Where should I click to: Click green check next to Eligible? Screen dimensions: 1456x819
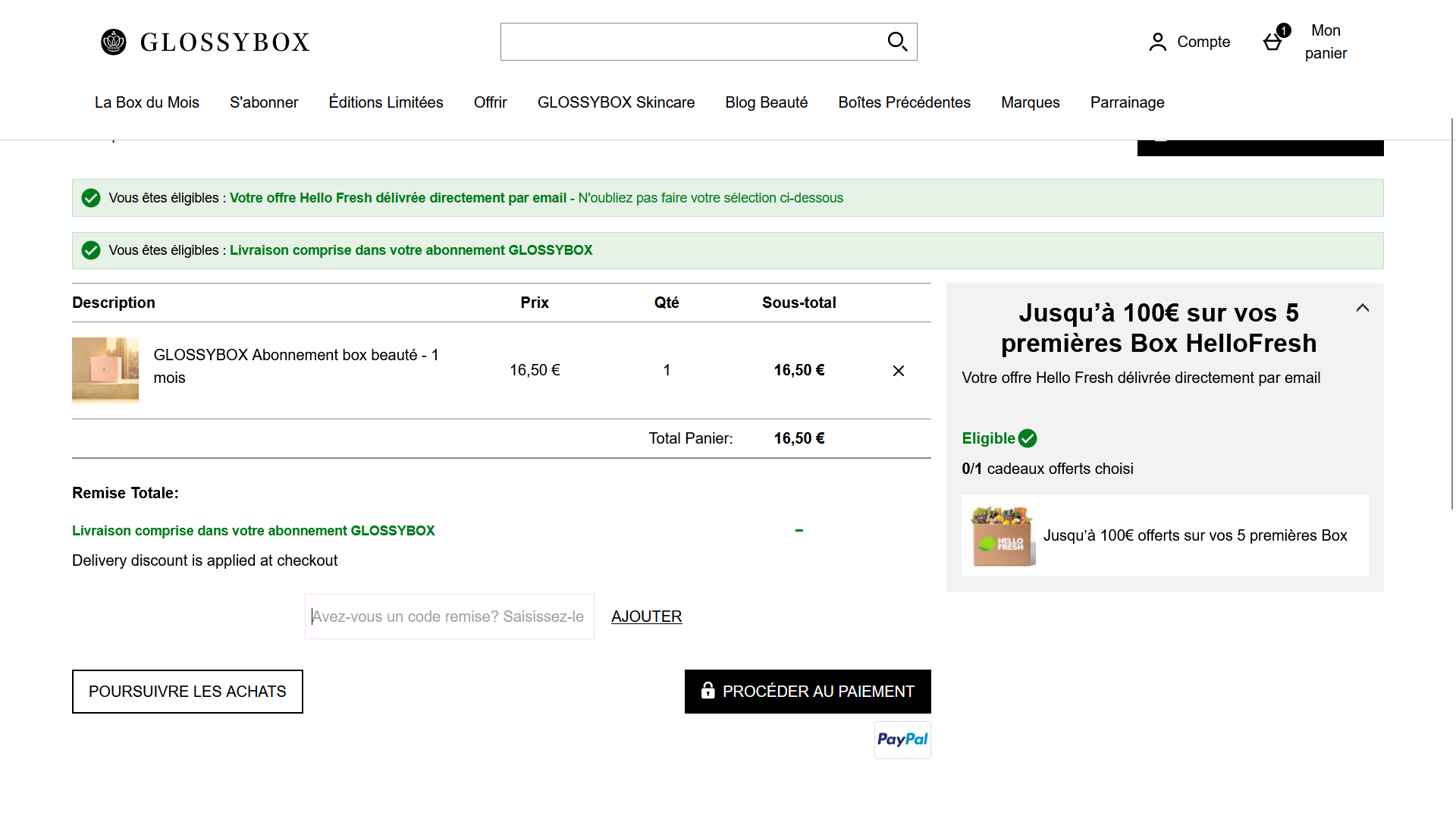(1028, 438)
